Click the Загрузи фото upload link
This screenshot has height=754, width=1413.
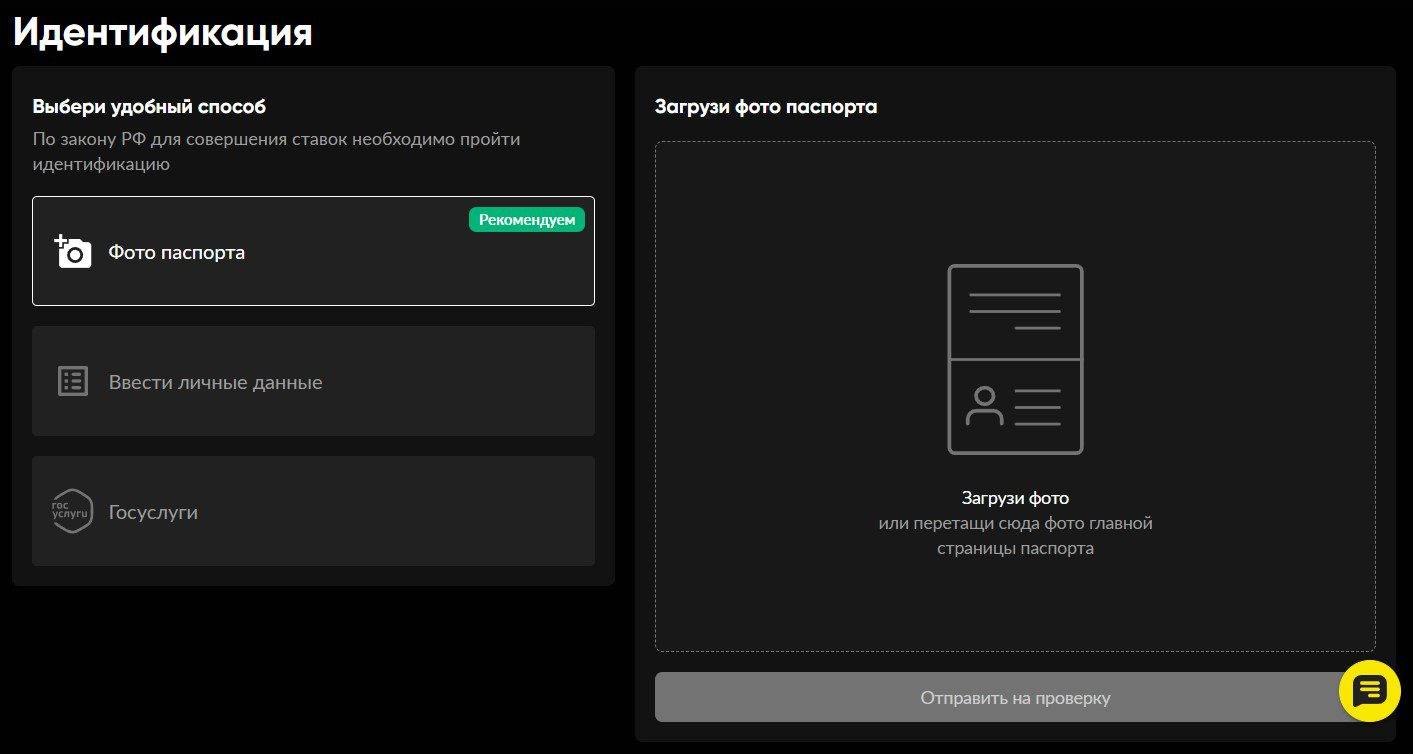pyautogui.click(x=1015, y=497)
